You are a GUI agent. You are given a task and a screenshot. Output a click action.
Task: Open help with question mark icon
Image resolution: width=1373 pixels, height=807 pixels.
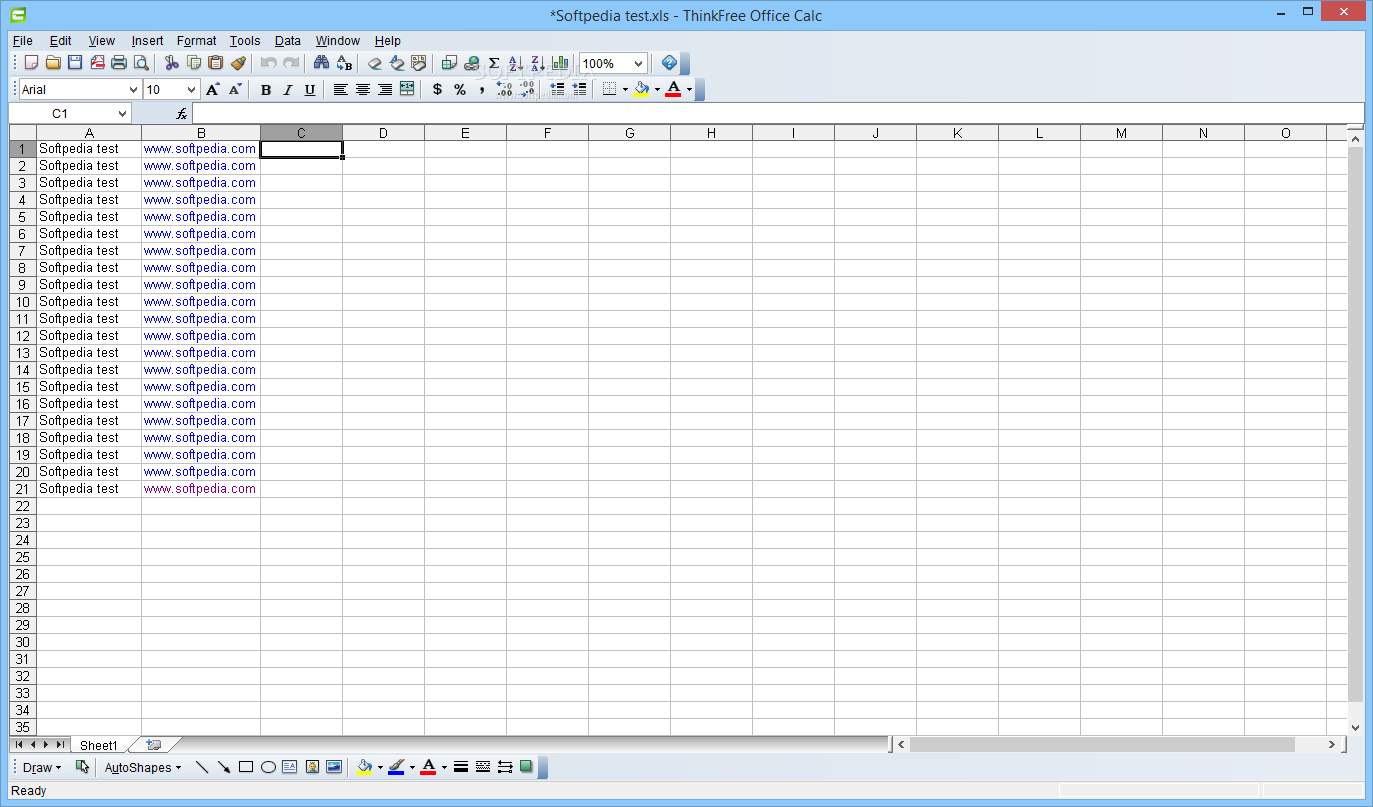pyautogui.click(x=670, y=63)
